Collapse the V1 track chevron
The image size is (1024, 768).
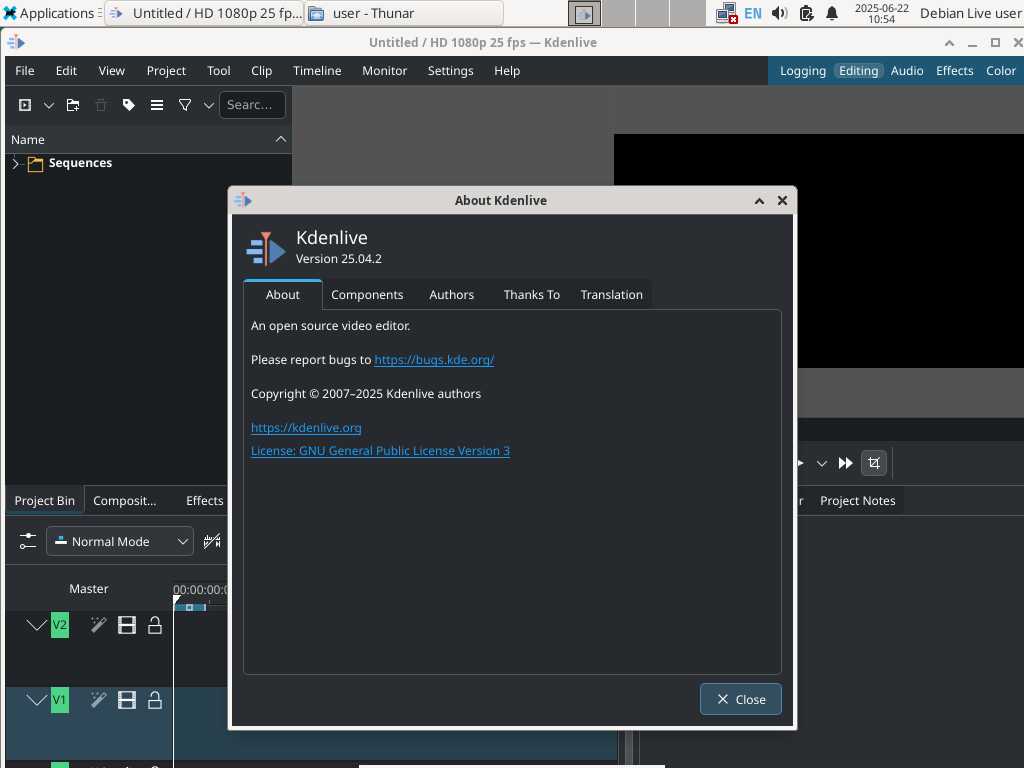point(37,700)
